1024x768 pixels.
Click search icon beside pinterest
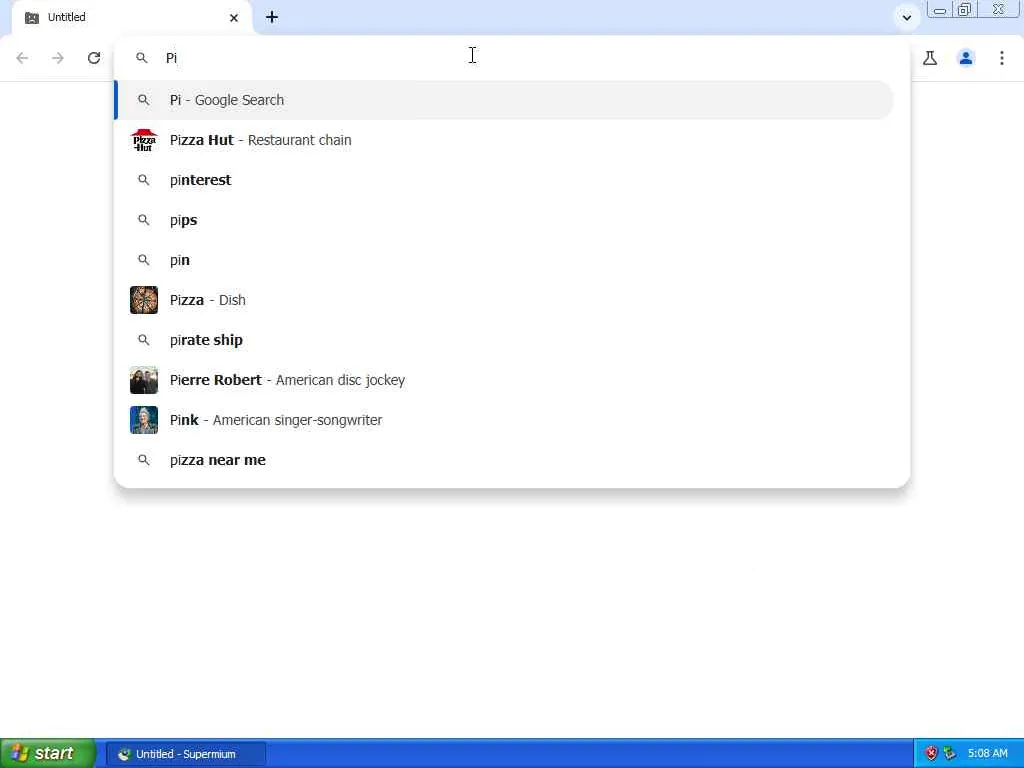pyautogui.click(x=144, y=180)
